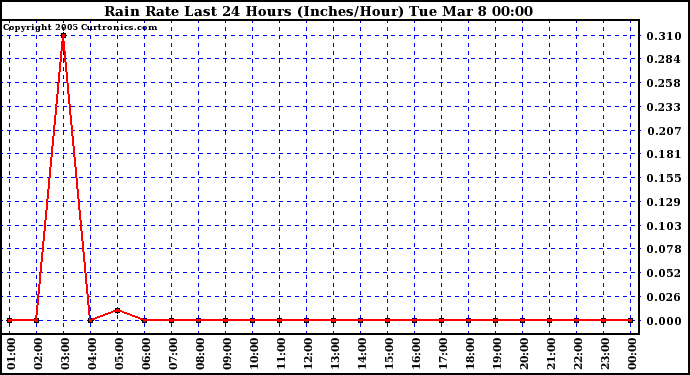Click the y-axis label '0.258'
Viewport: 690px width, 375px height.
point(664,83)
